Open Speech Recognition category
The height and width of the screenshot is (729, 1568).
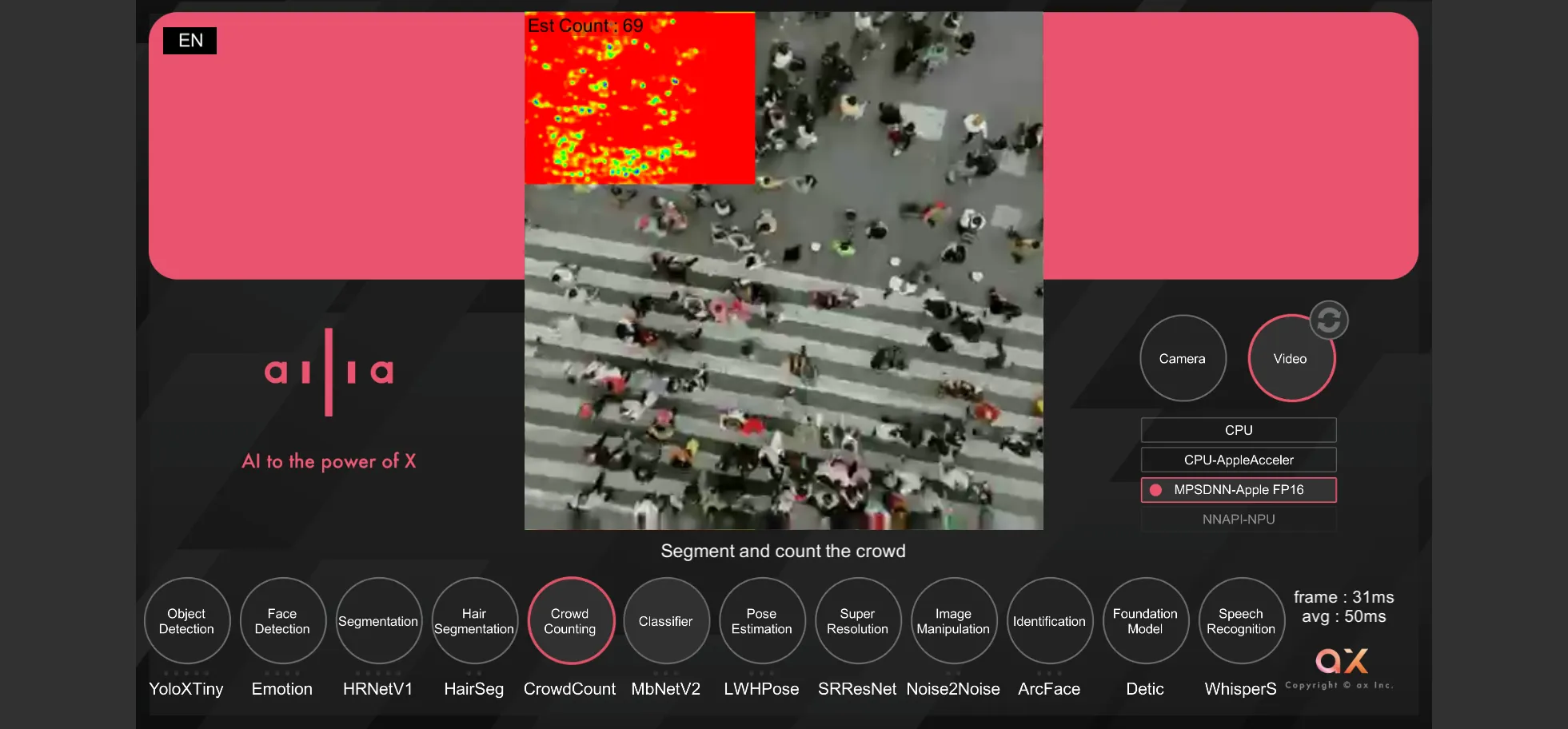(1241, 621)
